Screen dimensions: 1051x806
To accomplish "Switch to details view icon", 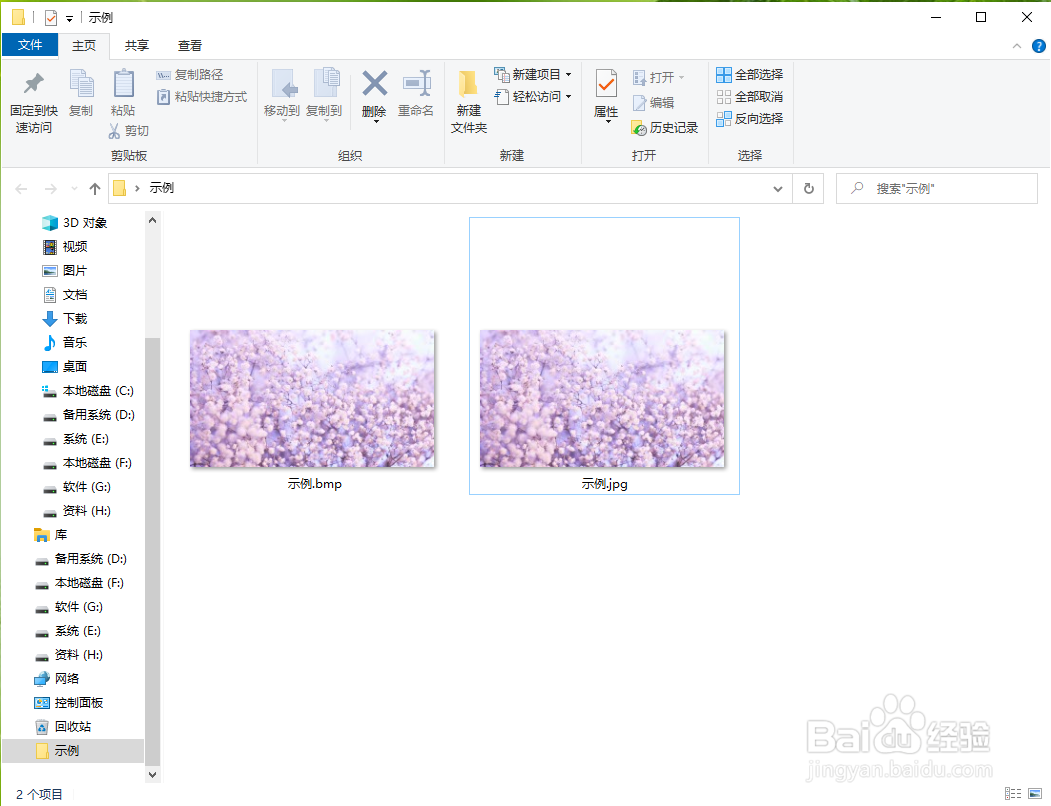I will pos(1013,794).
